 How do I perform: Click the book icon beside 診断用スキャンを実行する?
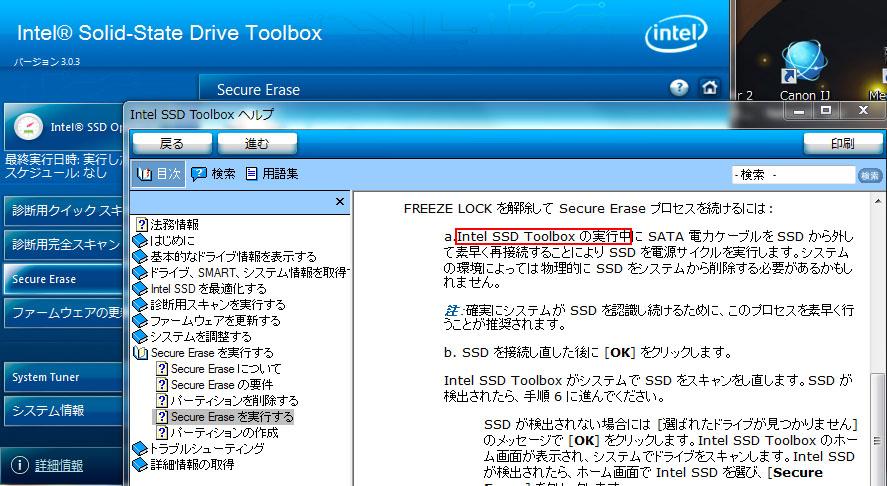pyautogui.click(x=140, y=304)
